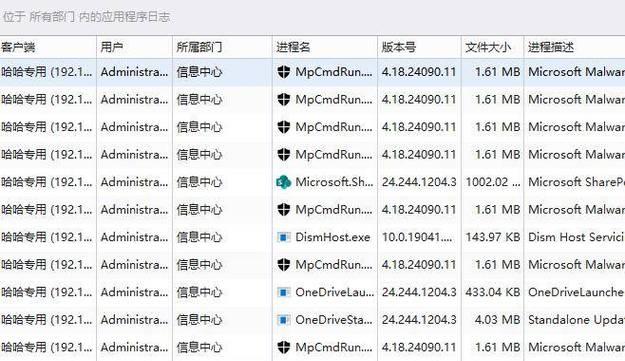Click the DismHost.exe process icon
This screenshot has height=361, width=625.
283,237
